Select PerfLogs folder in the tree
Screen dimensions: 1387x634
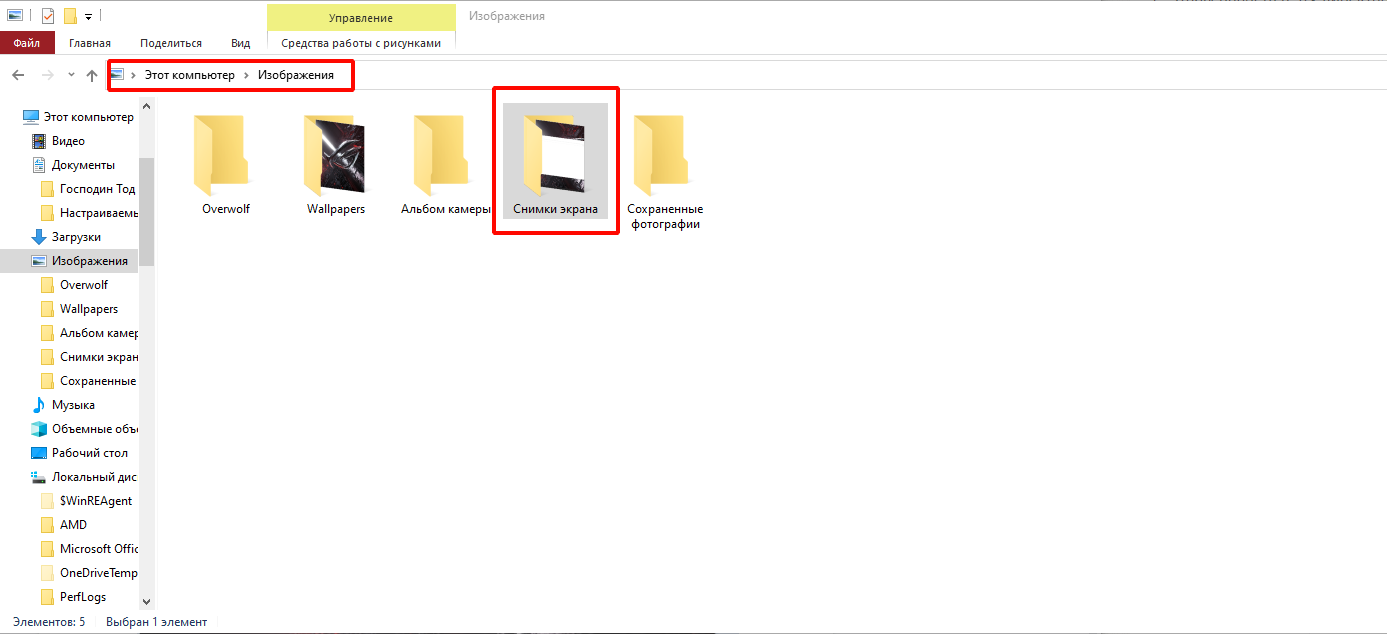[83, 597]
